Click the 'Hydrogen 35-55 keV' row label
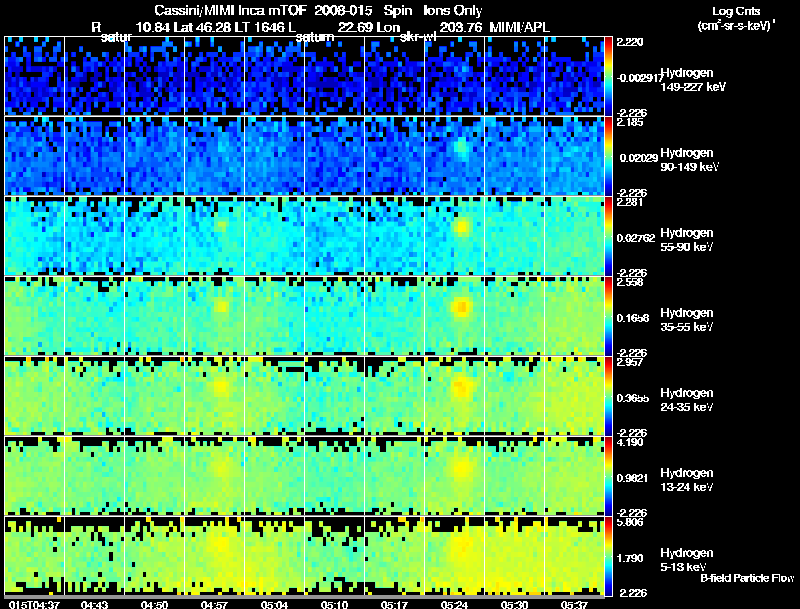The image size is (800, 609). tap(687, 320)
